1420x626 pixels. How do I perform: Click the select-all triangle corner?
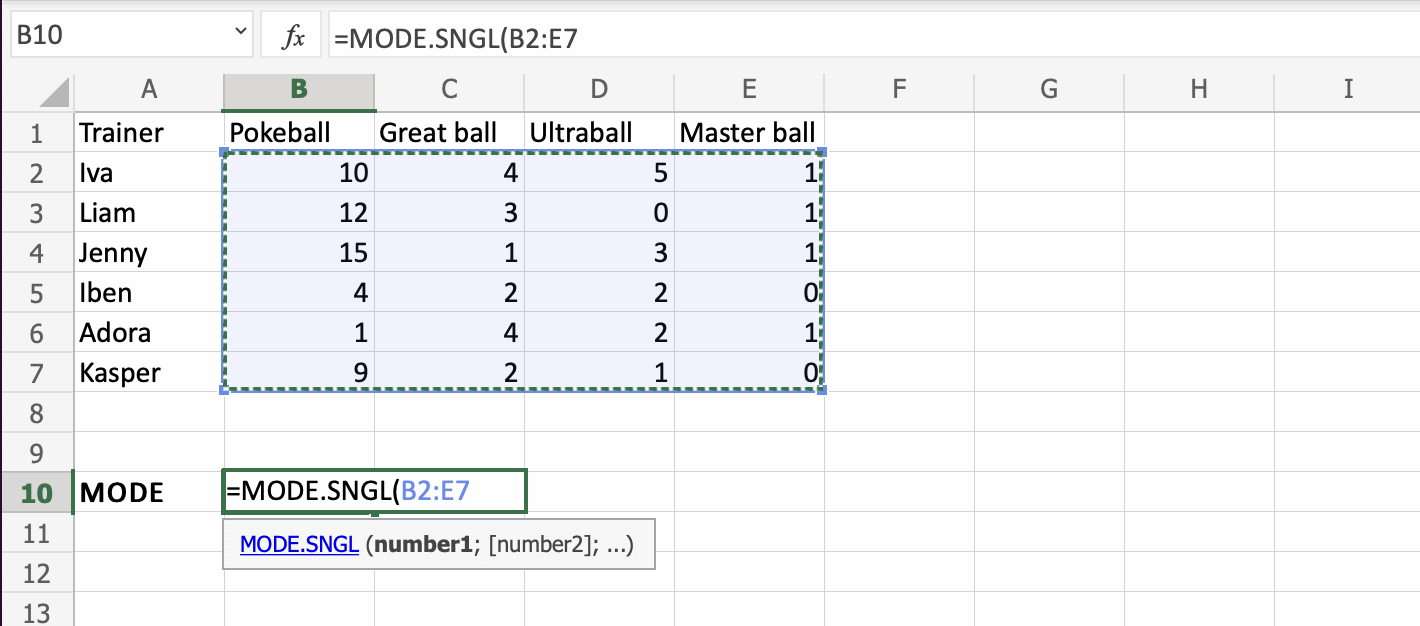coord(55,93)
